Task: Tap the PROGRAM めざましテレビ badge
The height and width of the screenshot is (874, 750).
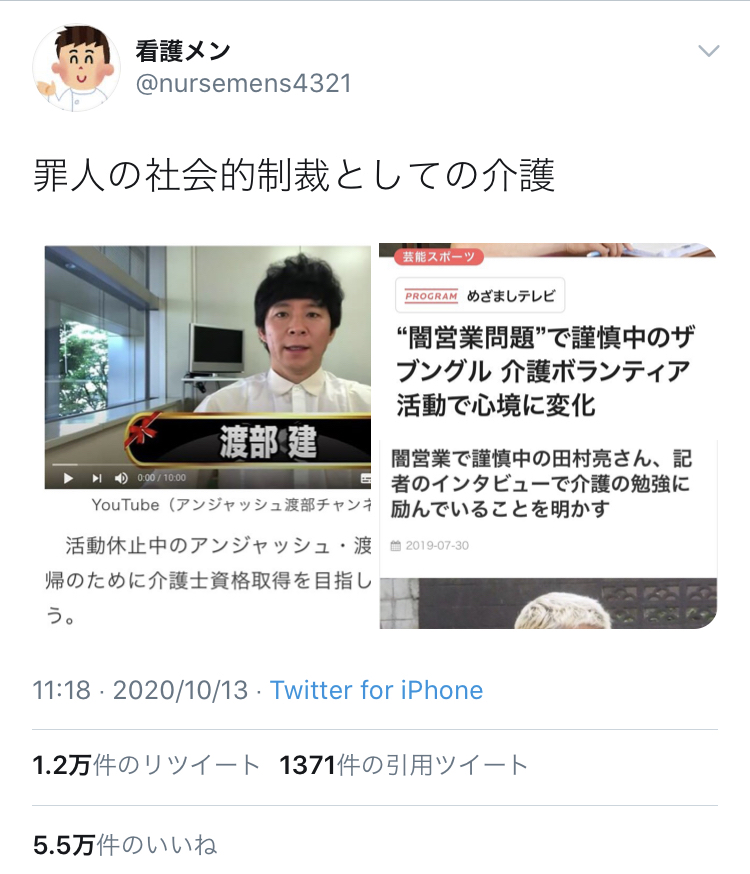Action: tap(480, 295)
